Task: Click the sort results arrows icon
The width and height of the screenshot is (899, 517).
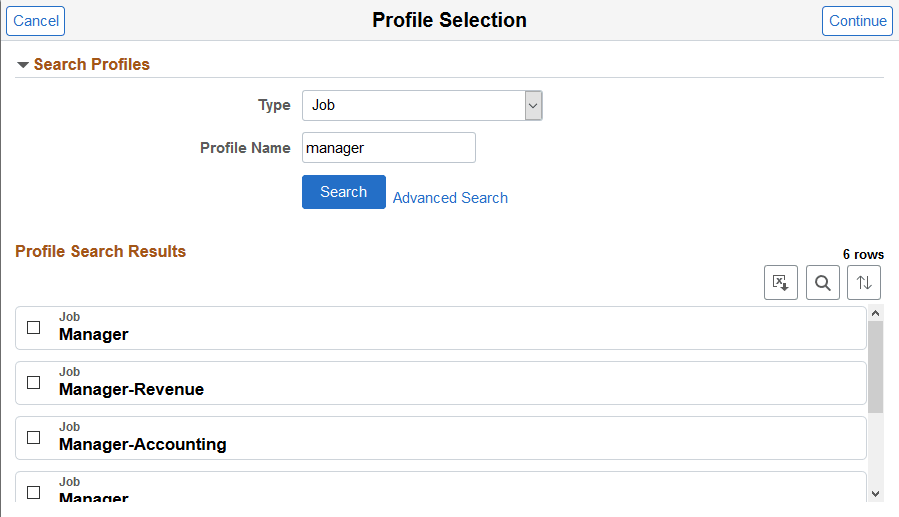Action: click(864, 282)
